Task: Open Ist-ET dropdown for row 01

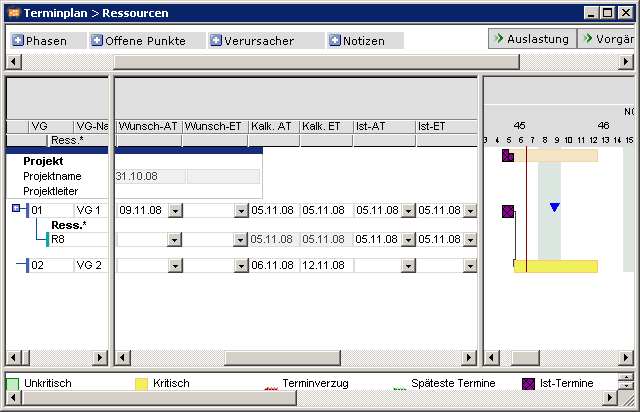Action: click(x=470, y=211)
